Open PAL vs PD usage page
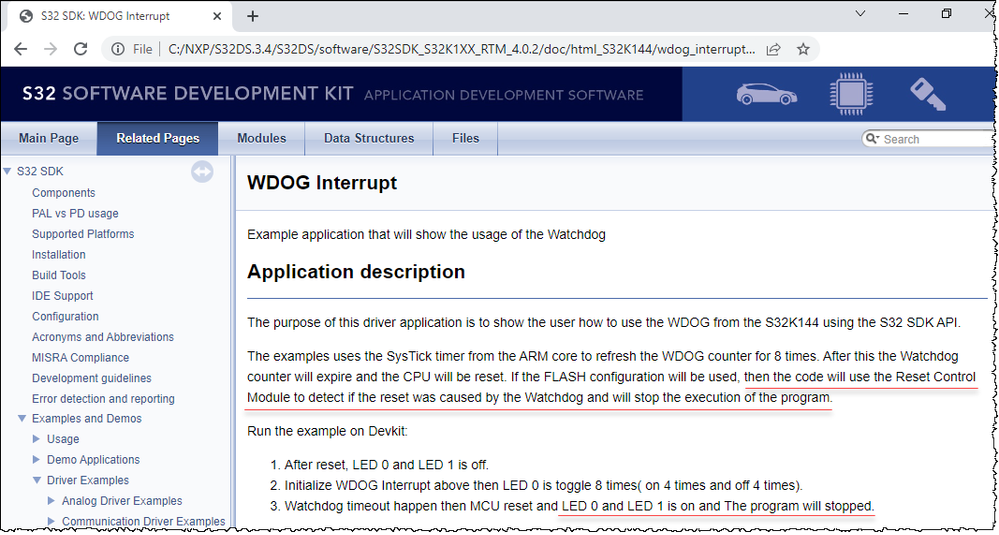The width and height of the screenshot is (999, 535). (75, 213)
